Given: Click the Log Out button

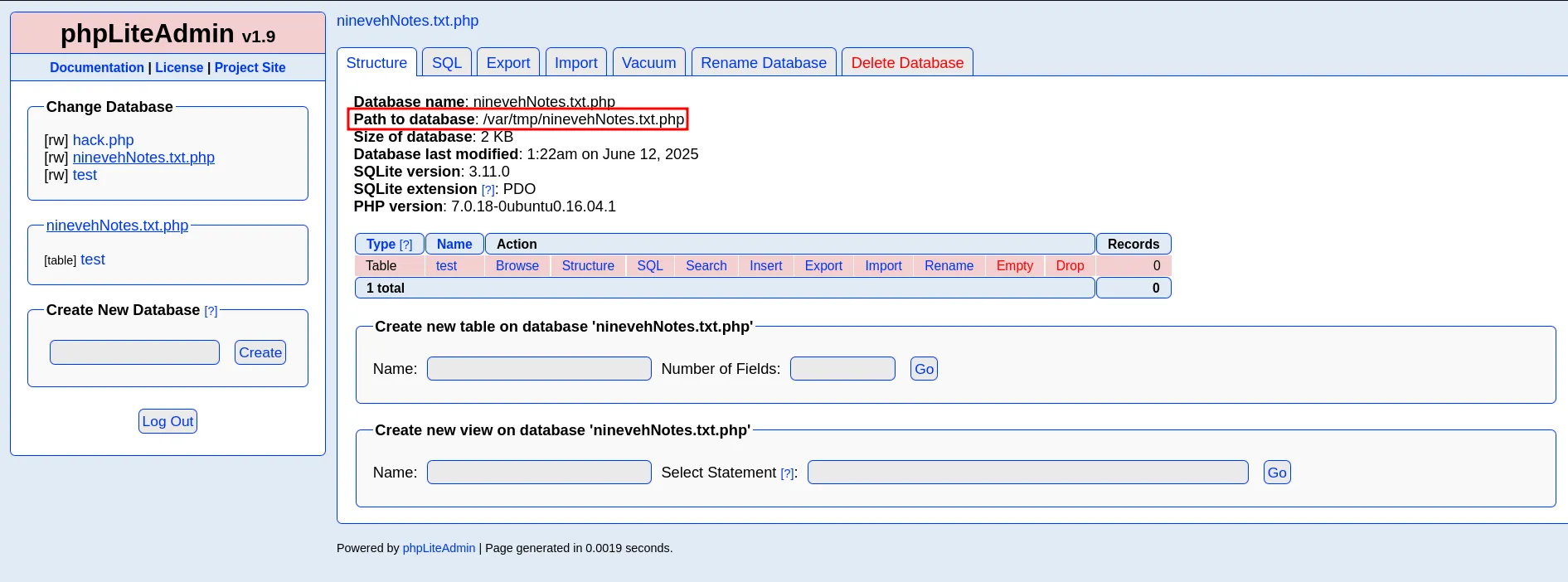Looking at the screenshot, I should [x=167, y=421].
